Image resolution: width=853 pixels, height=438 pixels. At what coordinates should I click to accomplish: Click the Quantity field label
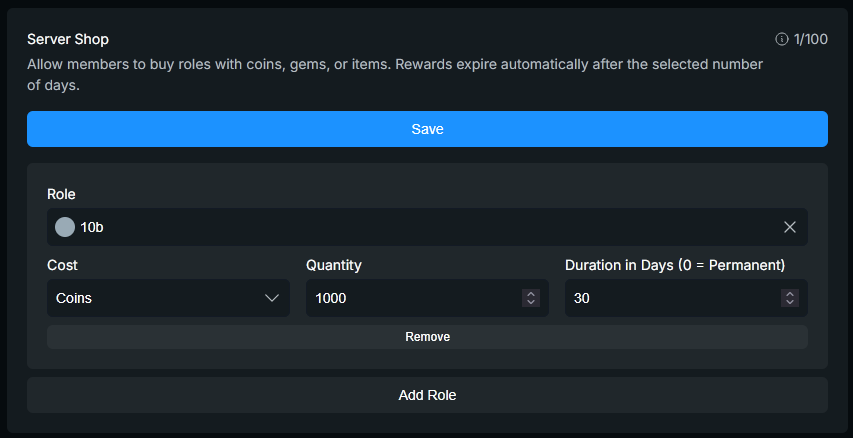point(334,265)
